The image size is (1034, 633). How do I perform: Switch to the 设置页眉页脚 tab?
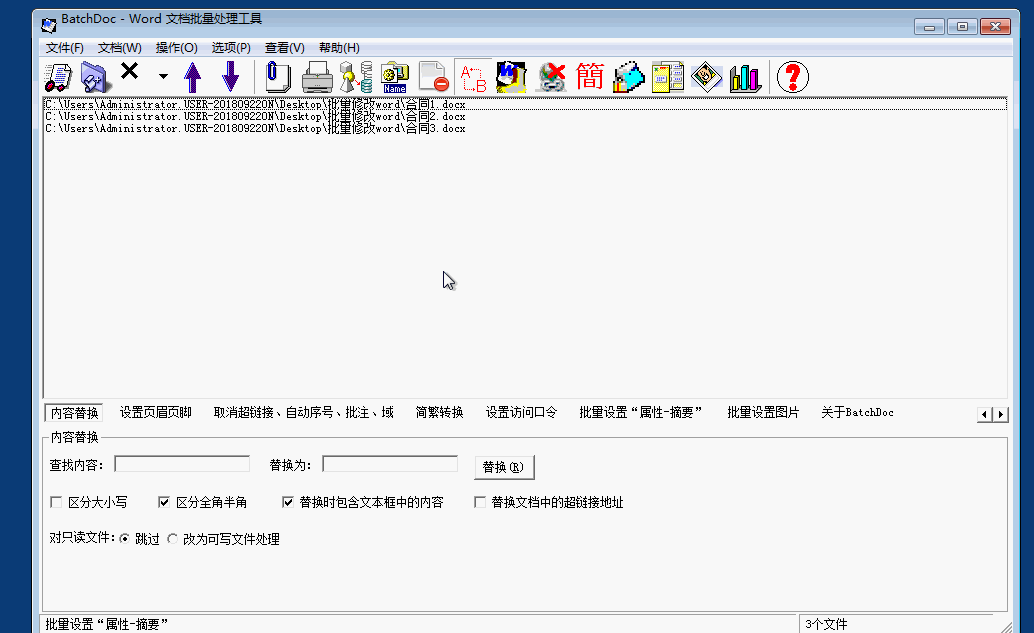click(156, 413)
